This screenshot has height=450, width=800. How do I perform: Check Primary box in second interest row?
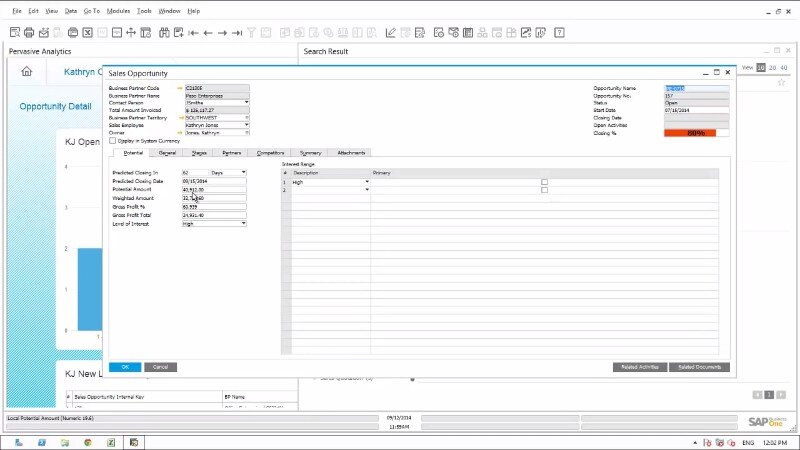[x=545, y=190]
